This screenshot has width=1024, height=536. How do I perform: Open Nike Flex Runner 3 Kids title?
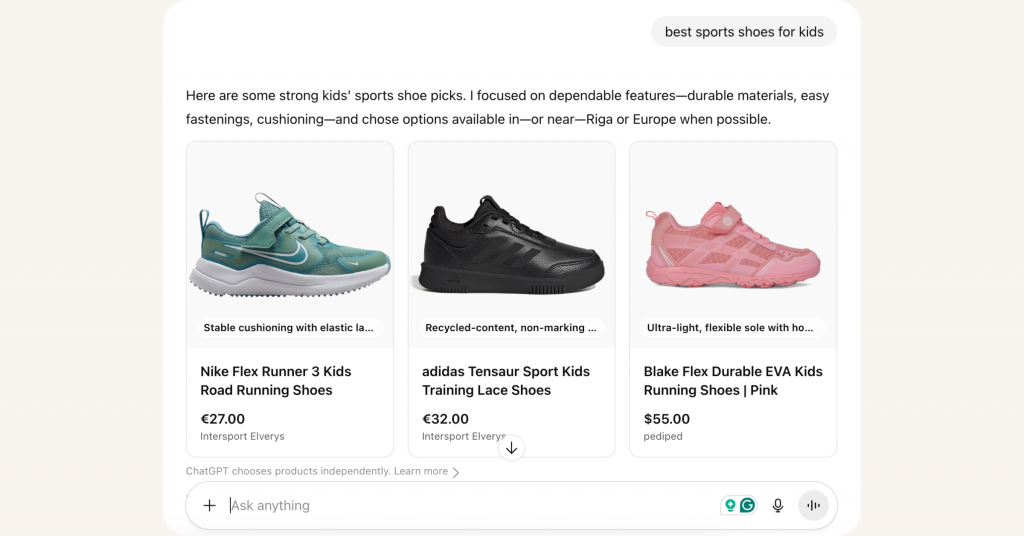coord(276,381)
